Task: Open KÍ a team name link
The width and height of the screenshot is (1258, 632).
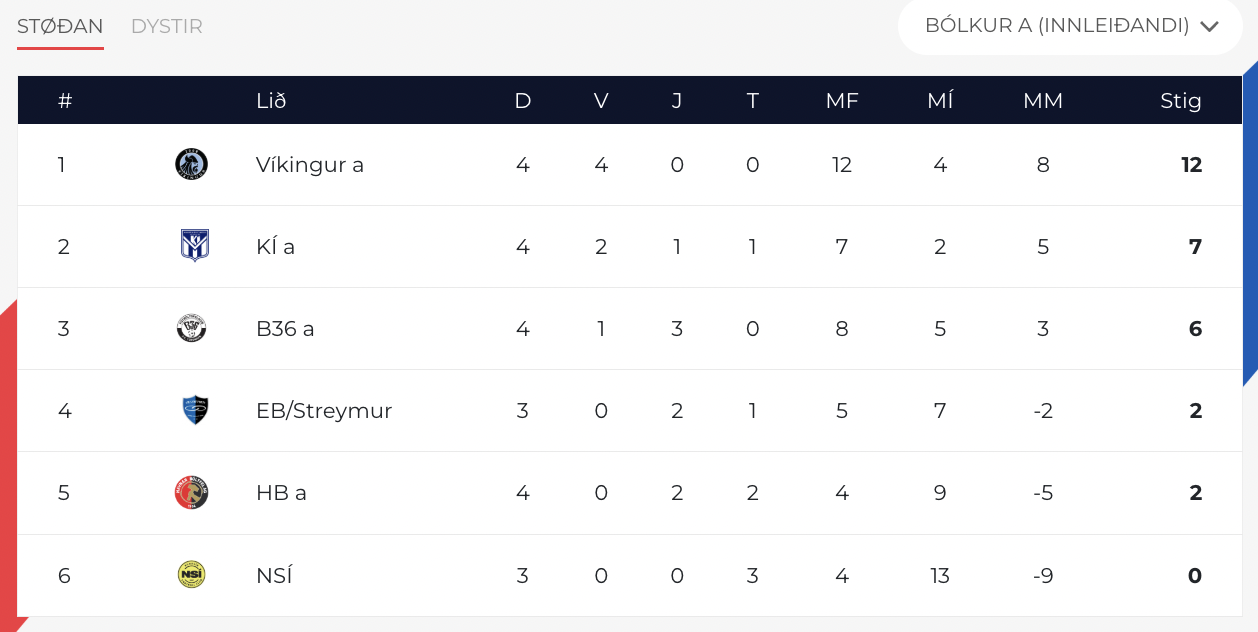Action: [x=275, y=247]
